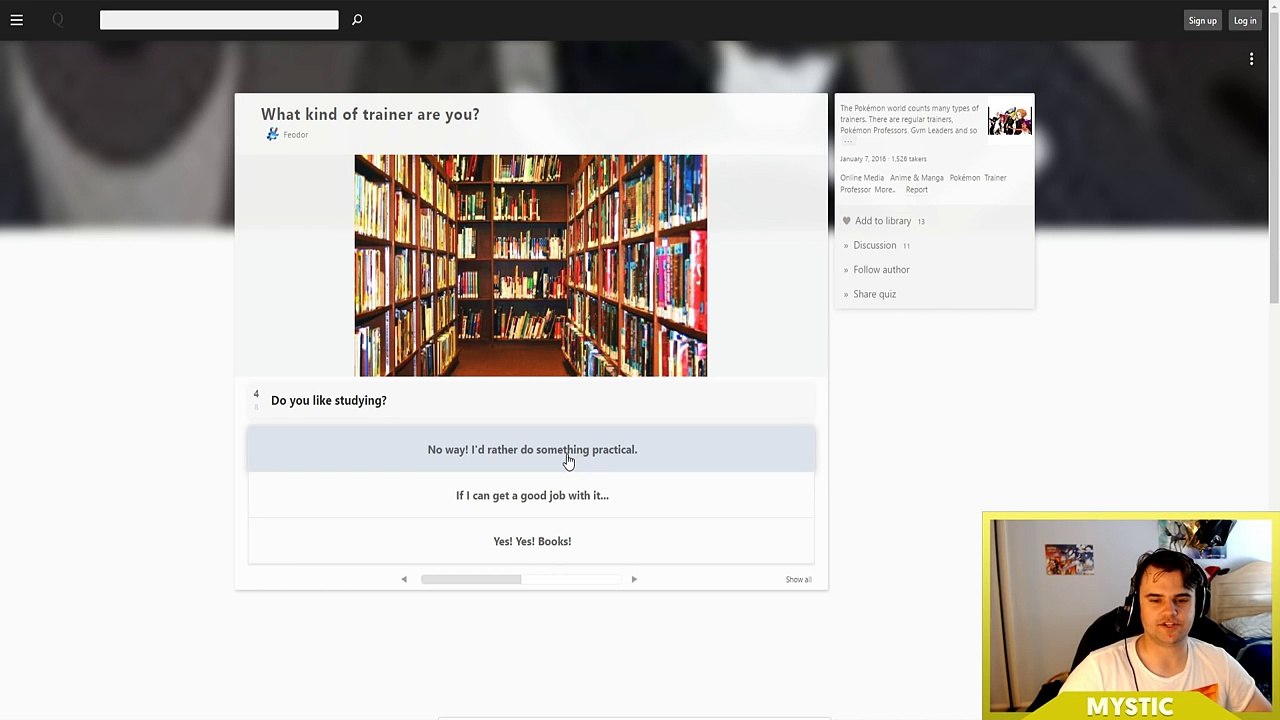Screen dimensions: 1280x720
Task: Click the library bookshelf question image
Action: point(530,266)
